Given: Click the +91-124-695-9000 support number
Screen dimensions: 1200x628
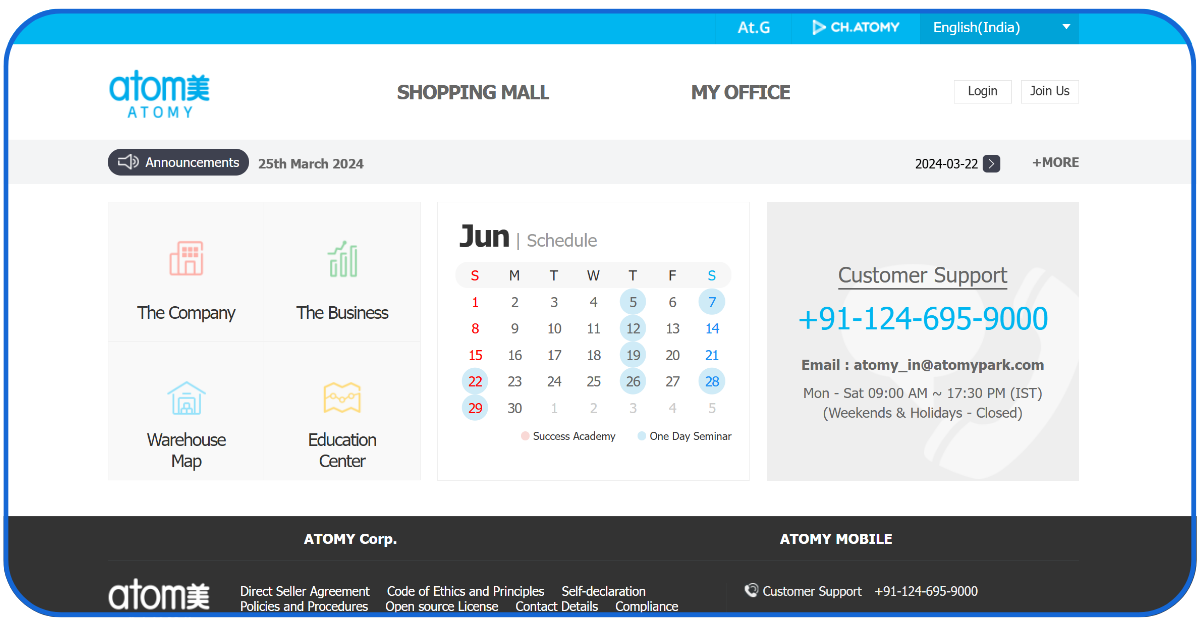Looking at the screenshot, I should click(x=923, y=319).
